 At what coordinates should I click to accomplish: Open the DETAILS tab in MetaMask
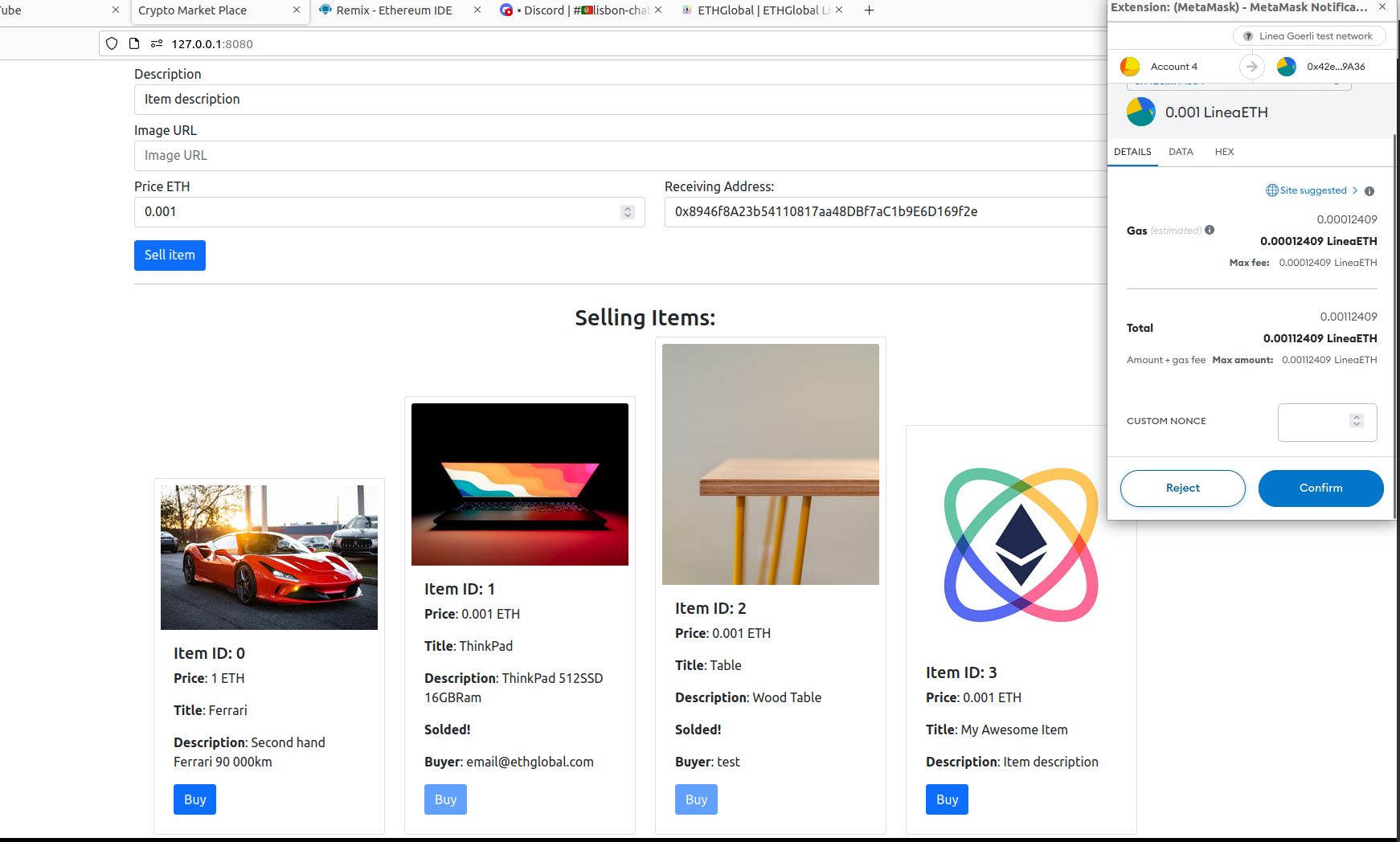coord(1132,152)
